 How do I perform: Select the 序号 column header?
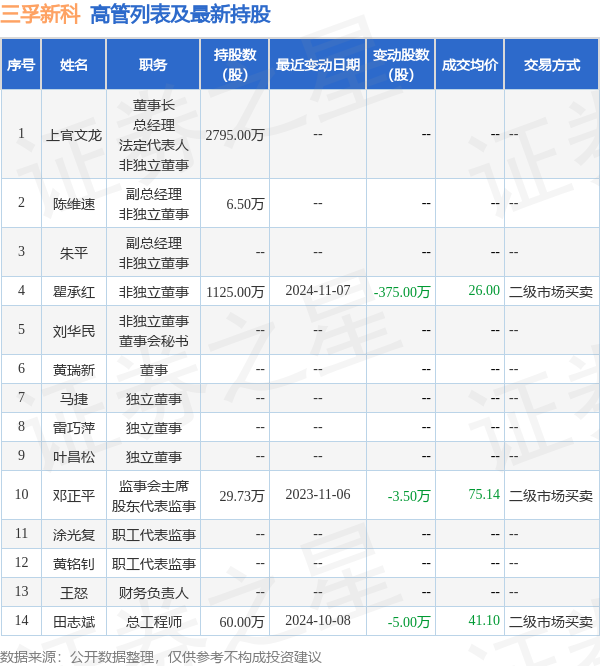coord(21,65)
